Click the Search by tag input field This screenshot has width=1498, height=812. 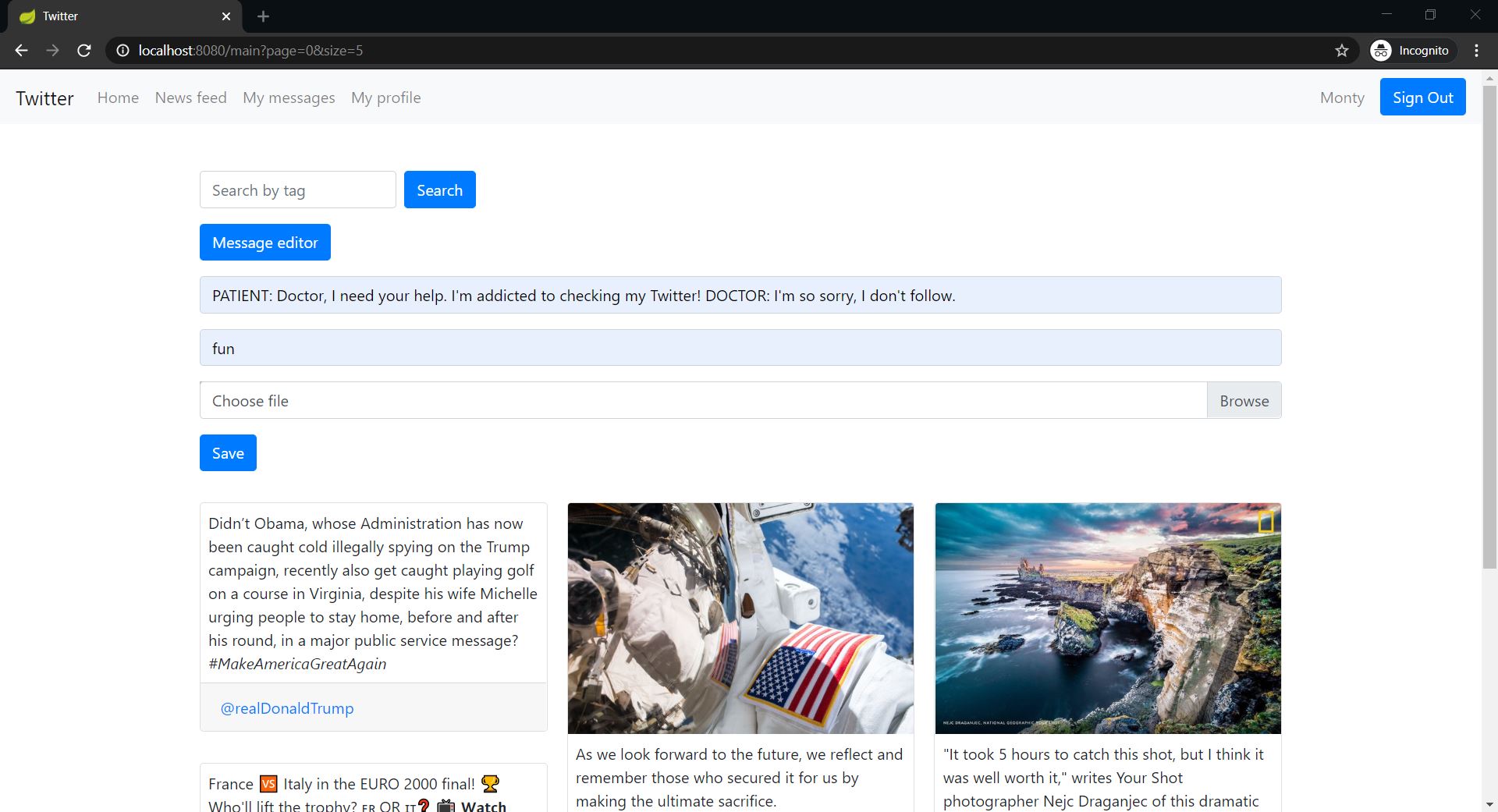coord(296,190)
